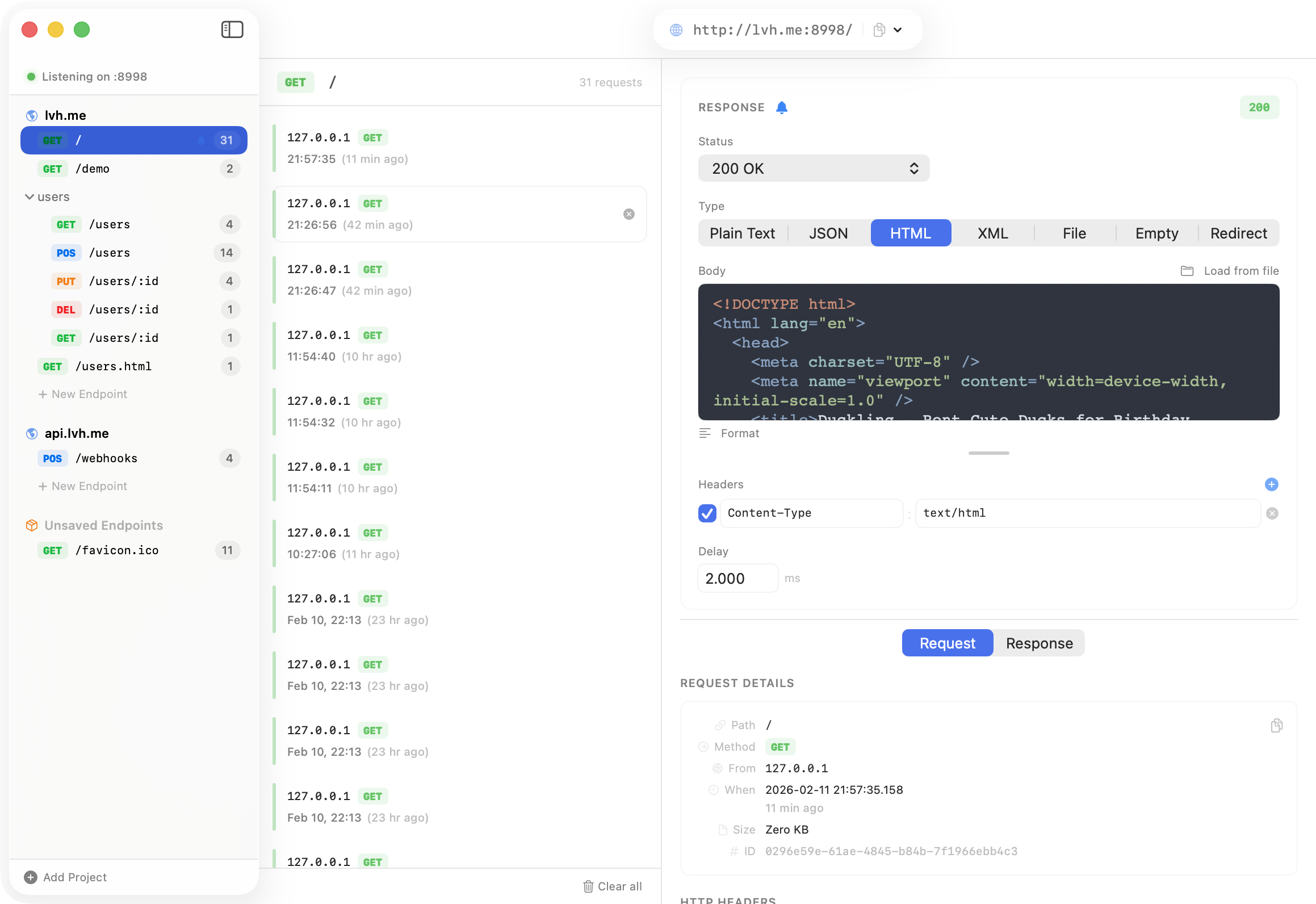Toggle the notification bell next to RESPONSE
Image resolution: width=1316 pixels, height=904 pixels.
(782, 107)
